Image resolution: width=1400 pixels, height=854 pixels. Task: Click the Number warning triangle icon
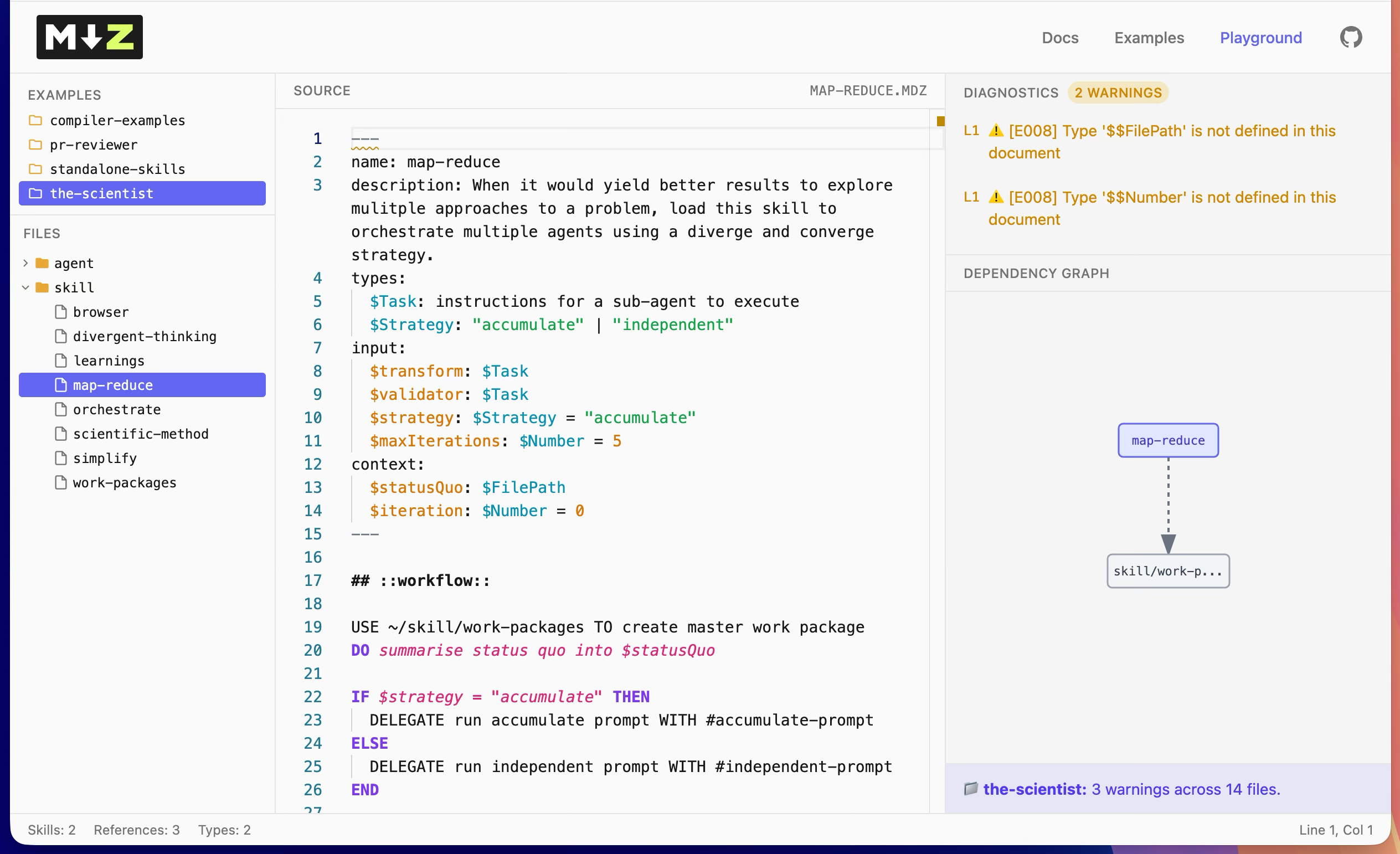[x=996, y=197]
